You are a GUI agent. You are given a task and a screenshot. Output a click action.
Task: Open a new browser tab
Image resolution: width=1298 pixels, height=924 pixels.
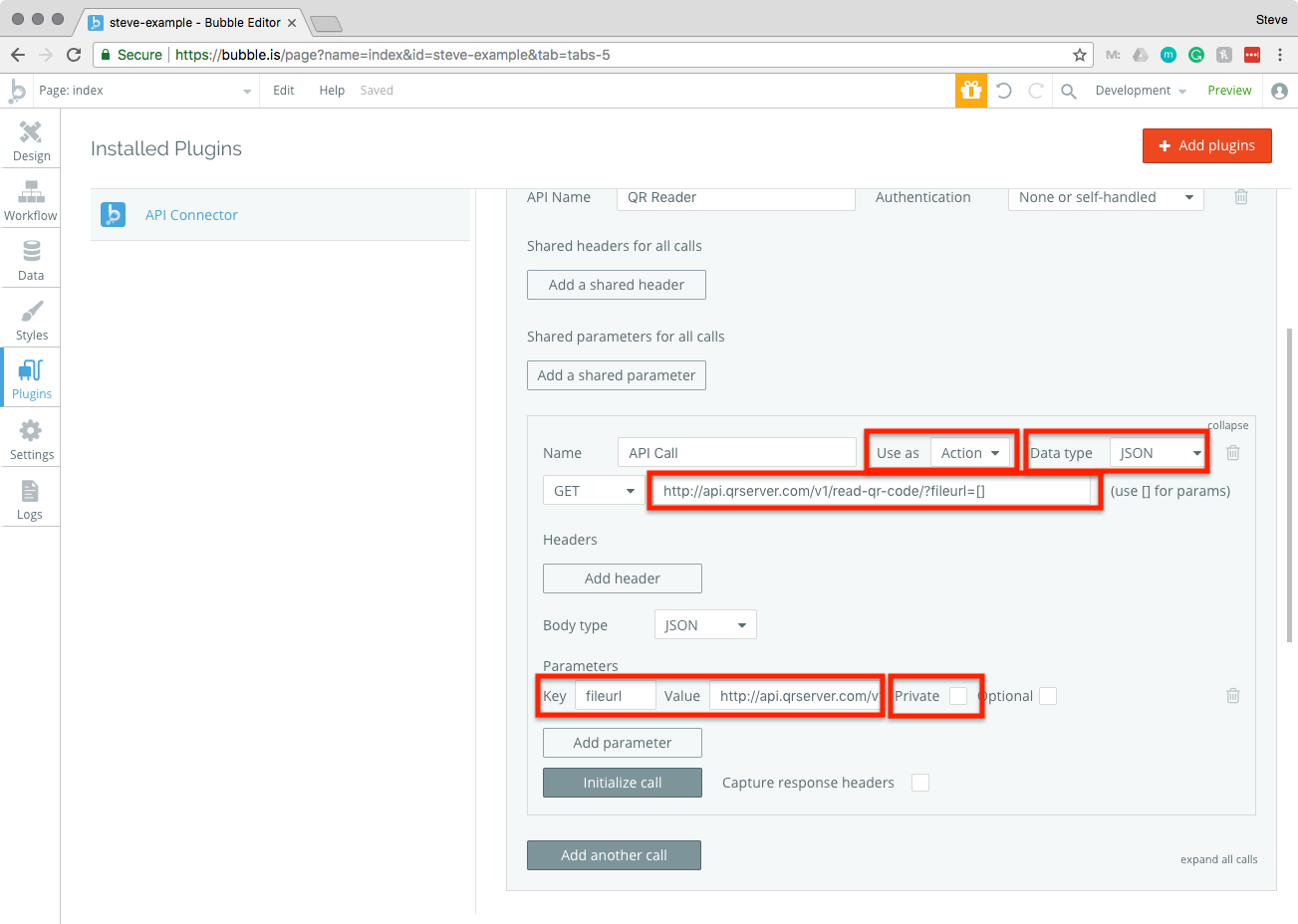pos(326,23)
